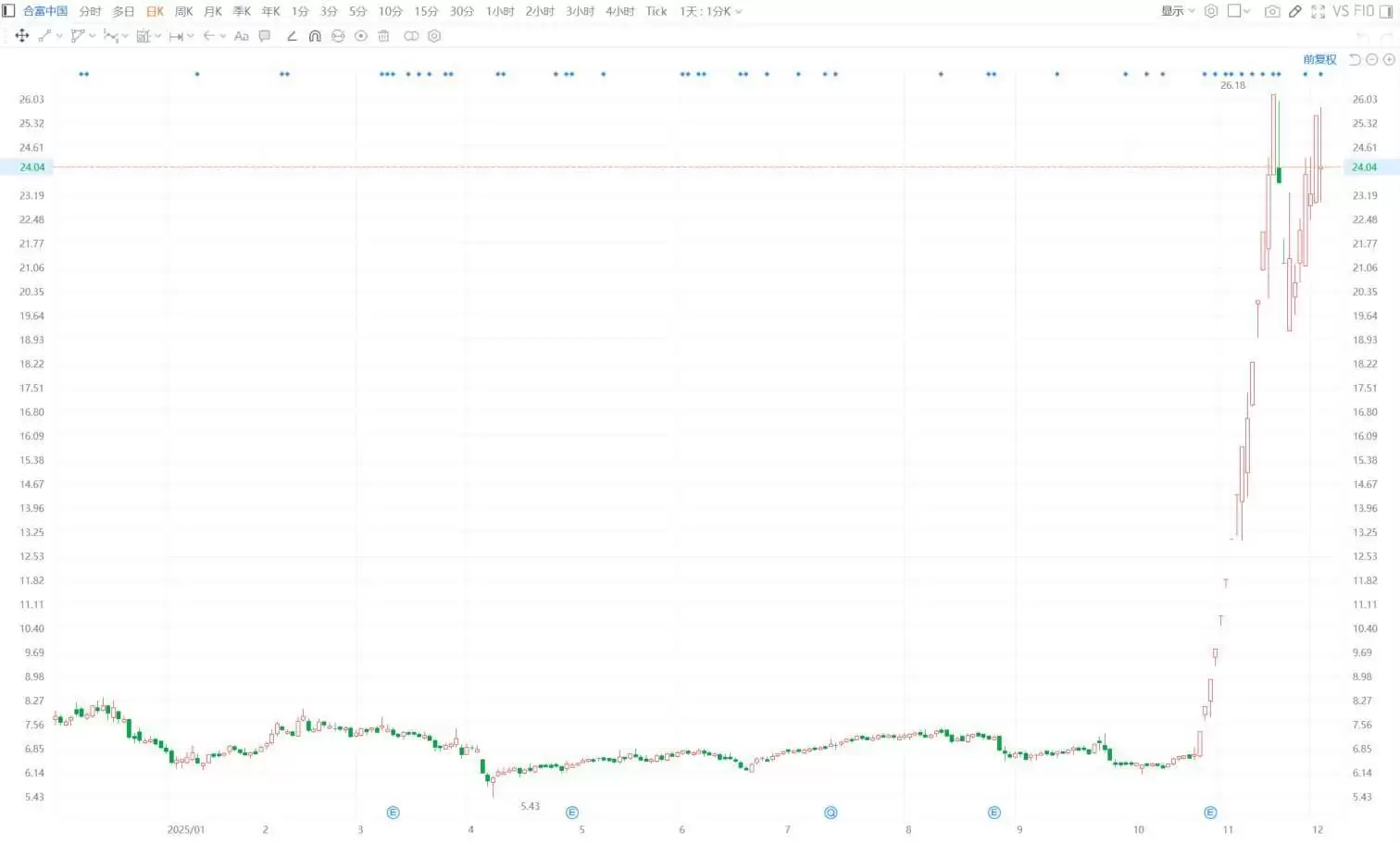Select the range measure tool

pyautogui.click(x=176, y=36)
